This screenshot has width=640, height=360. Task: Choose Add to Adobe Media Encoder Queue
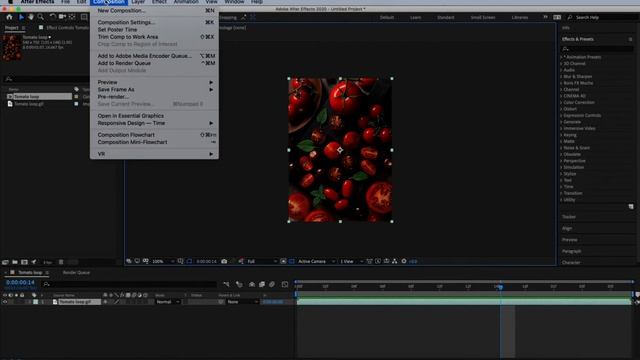coord(155,56)
